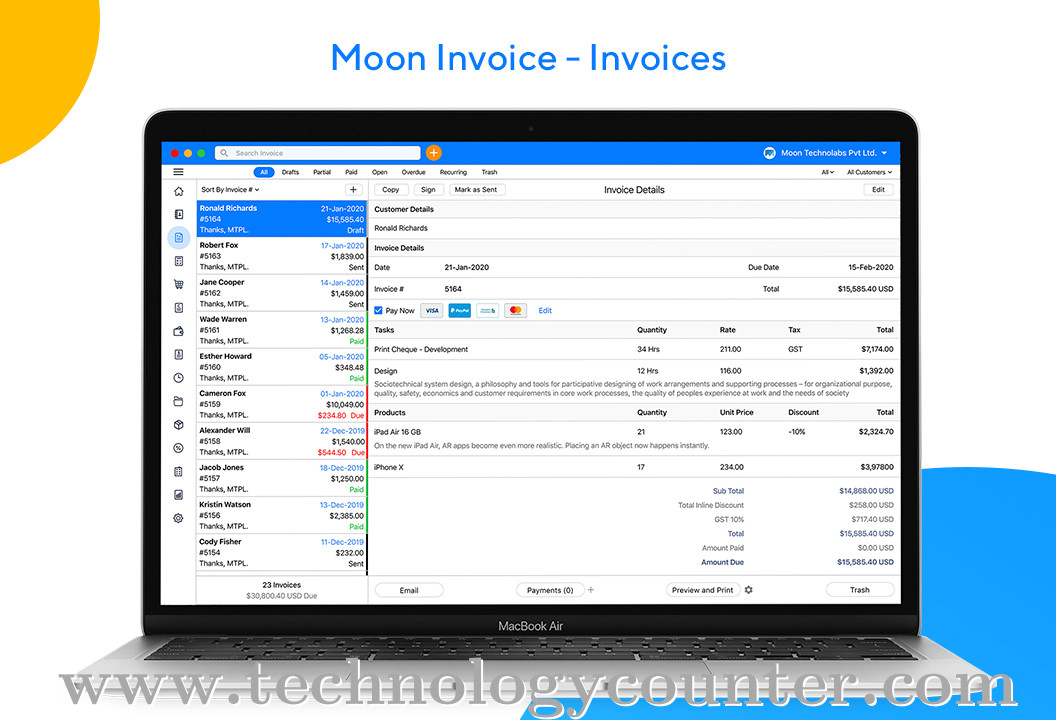Select the All filter tab
Viewport: 1056px width, 721px height.
[x=264, y=172]
